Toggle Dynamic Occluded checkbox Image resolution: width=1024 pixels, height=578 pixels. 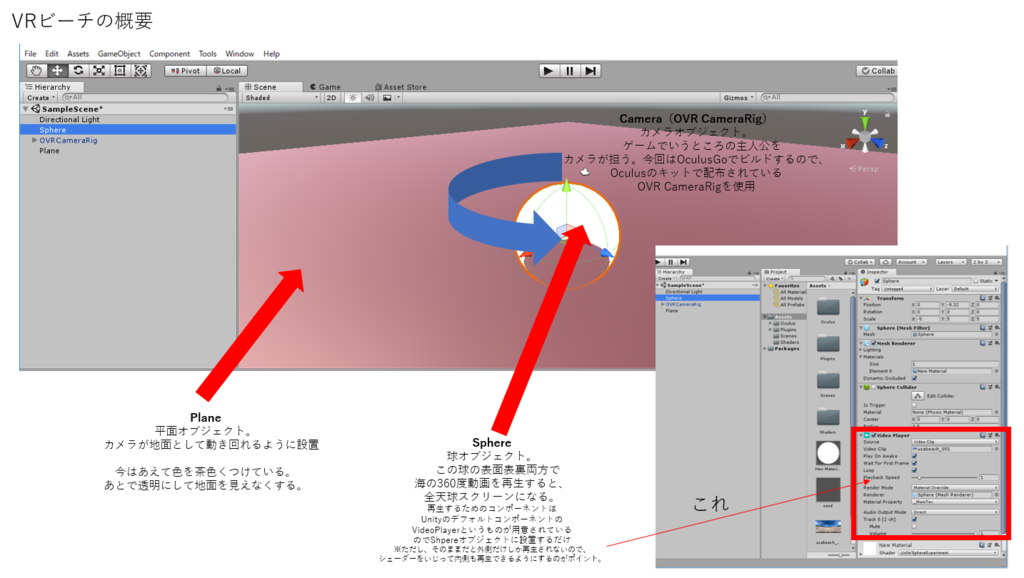coord(914,378)
